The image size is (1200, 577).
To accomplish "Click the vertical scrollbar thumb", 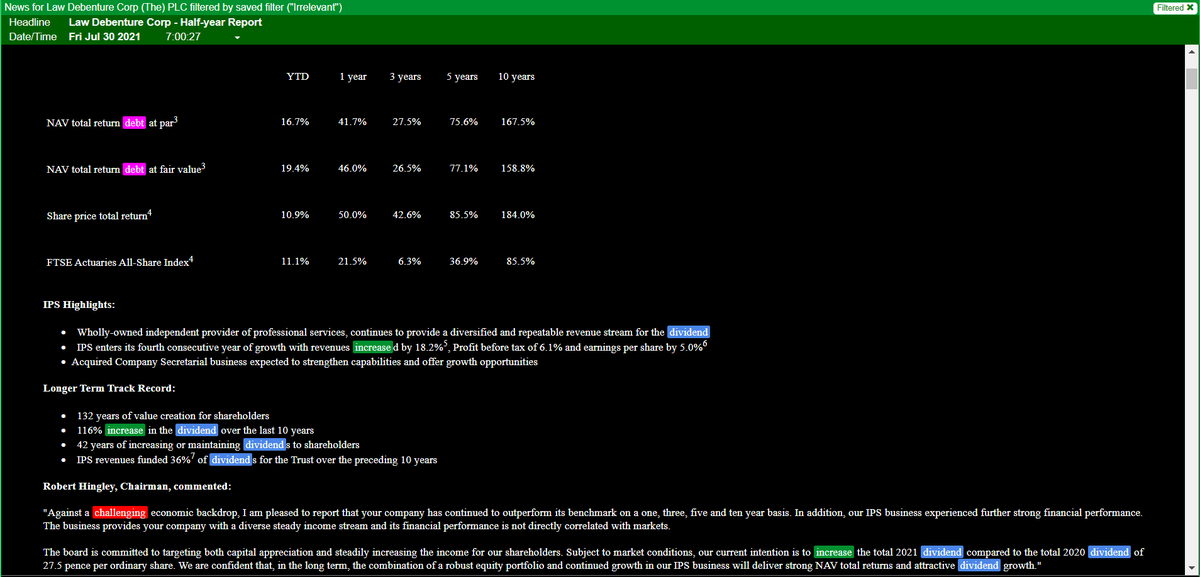I will [1191, 80].
